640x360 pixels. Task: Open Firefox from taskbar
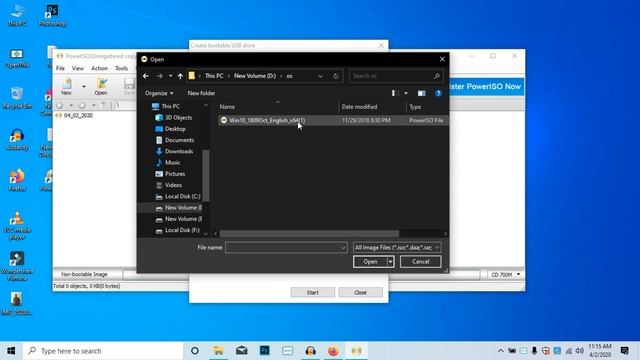[333, 351]
